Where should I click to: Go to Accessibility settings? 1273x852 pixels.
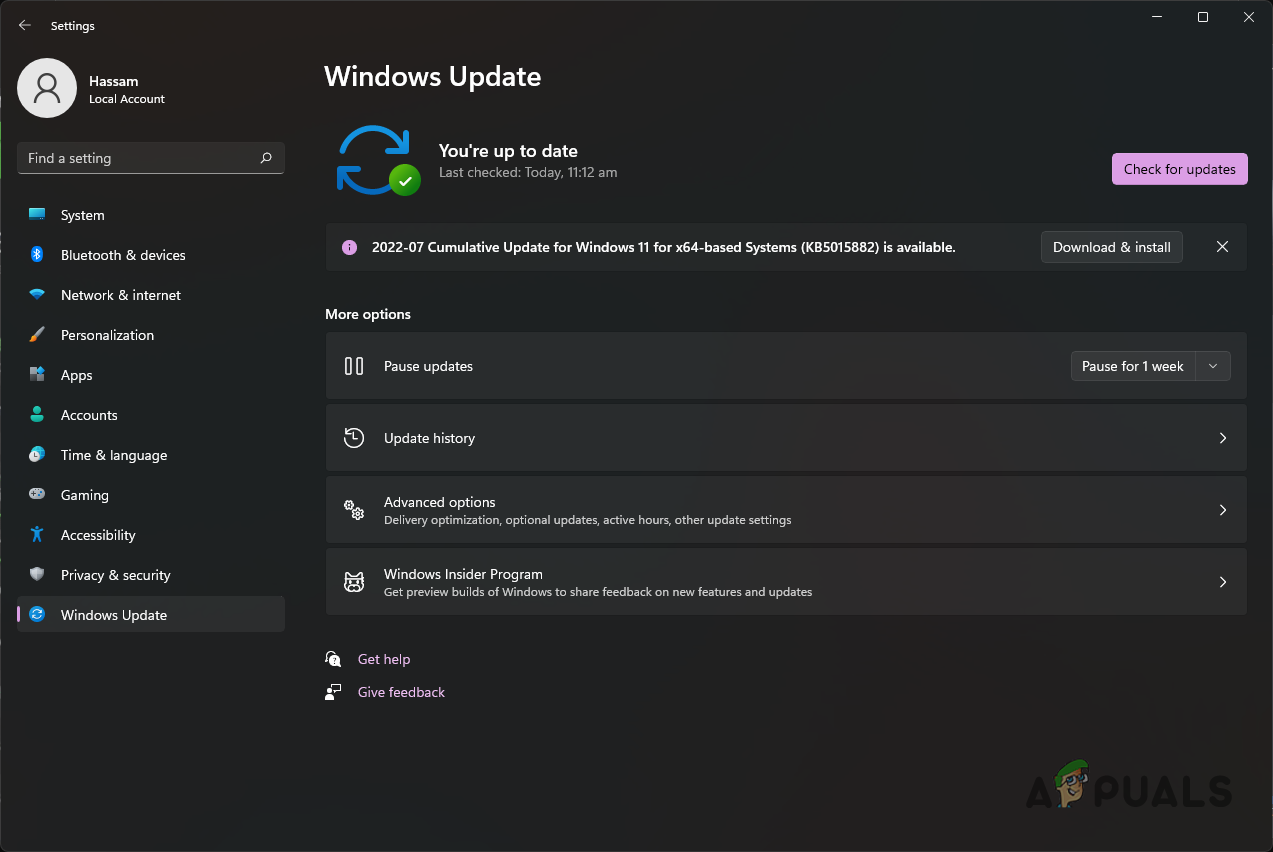[97, 534]
